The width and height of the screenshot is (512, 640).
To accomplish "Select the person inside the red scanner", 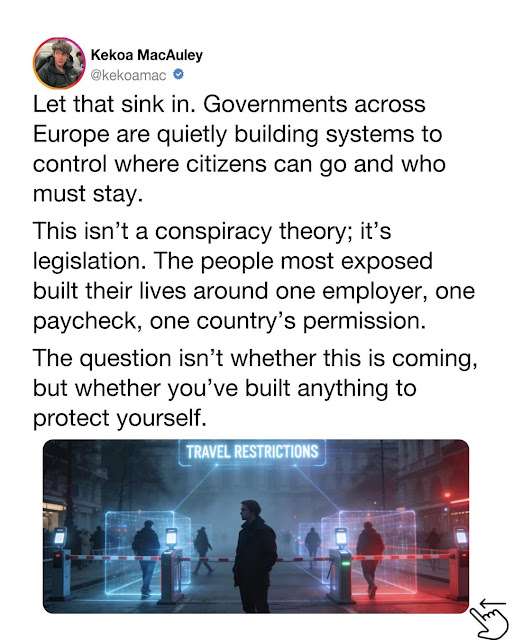I will pyautogui.click(x=370, y=559).
